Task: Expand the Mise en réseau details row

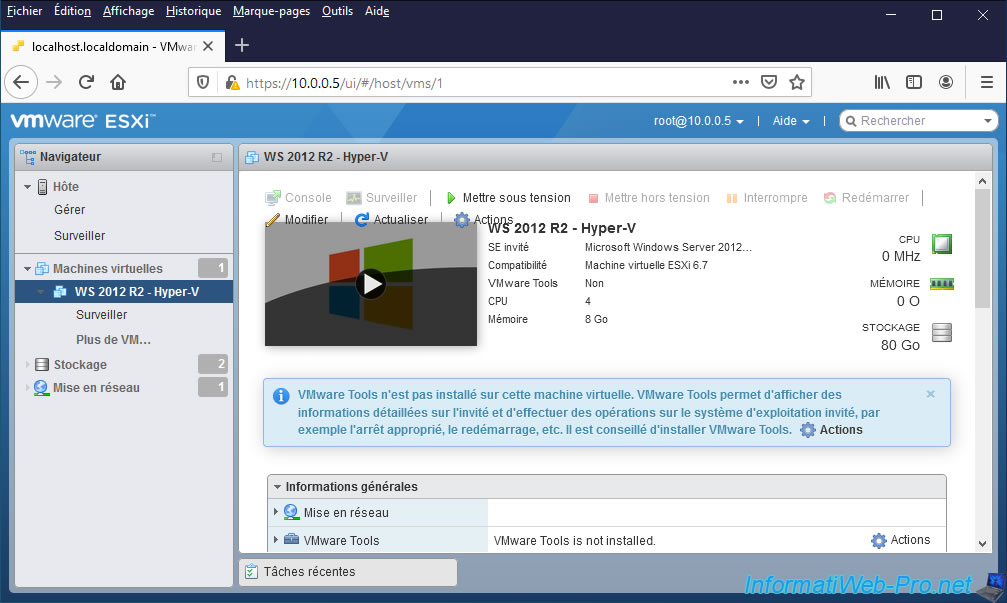Action: click(x=276, y=512)
